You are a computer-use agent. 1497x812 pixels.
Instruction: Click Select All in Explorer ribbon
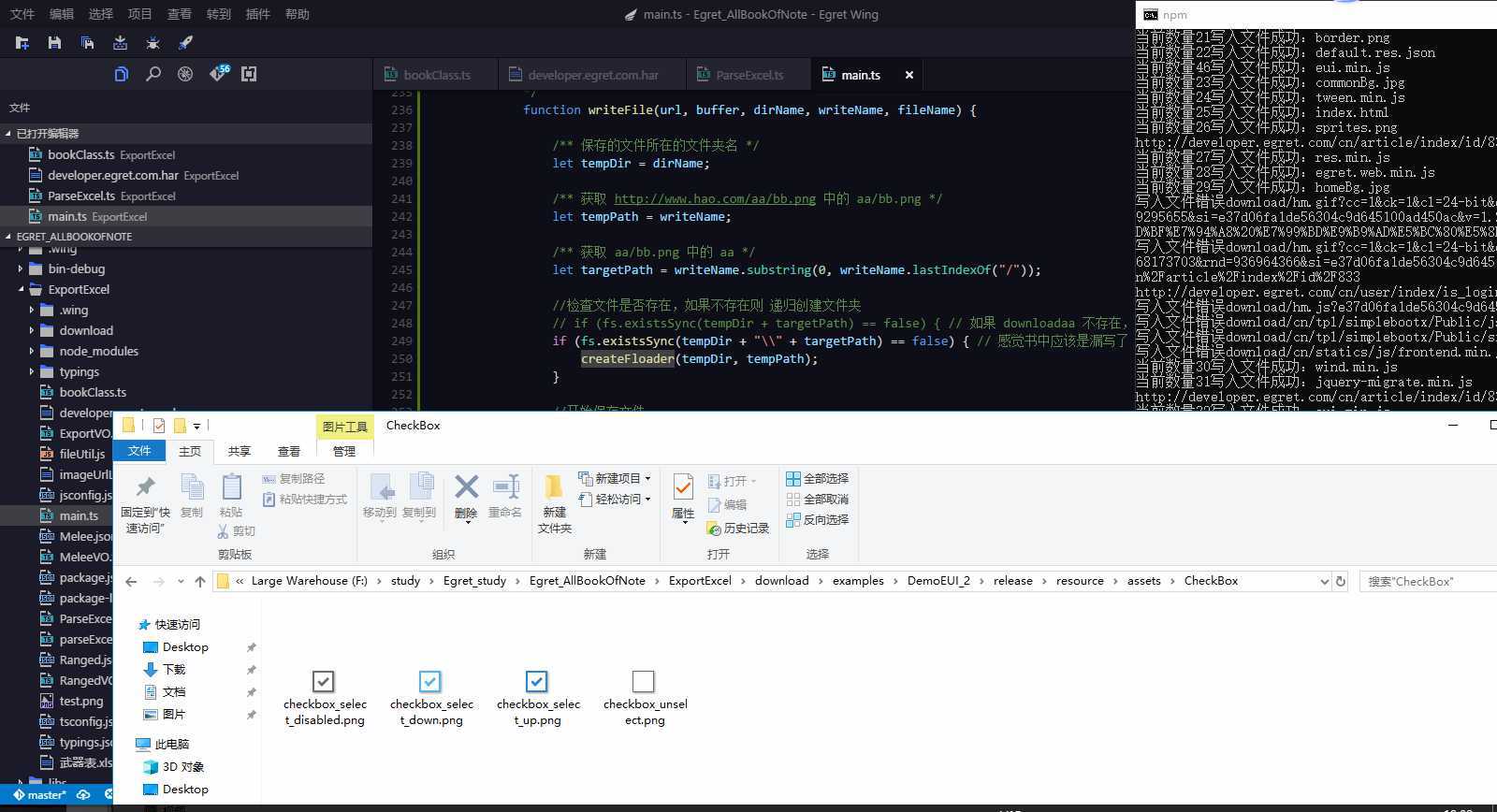pyautogui.click(x=818, y=478)
